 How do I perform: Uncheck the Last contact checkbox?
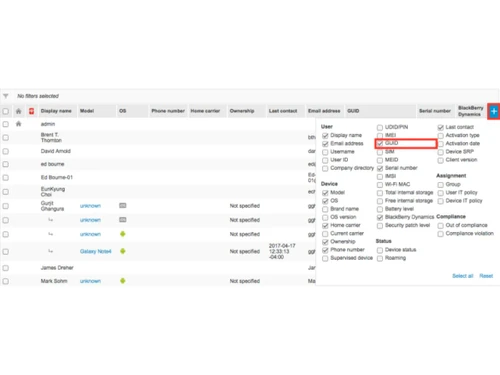tap(441, 127)
